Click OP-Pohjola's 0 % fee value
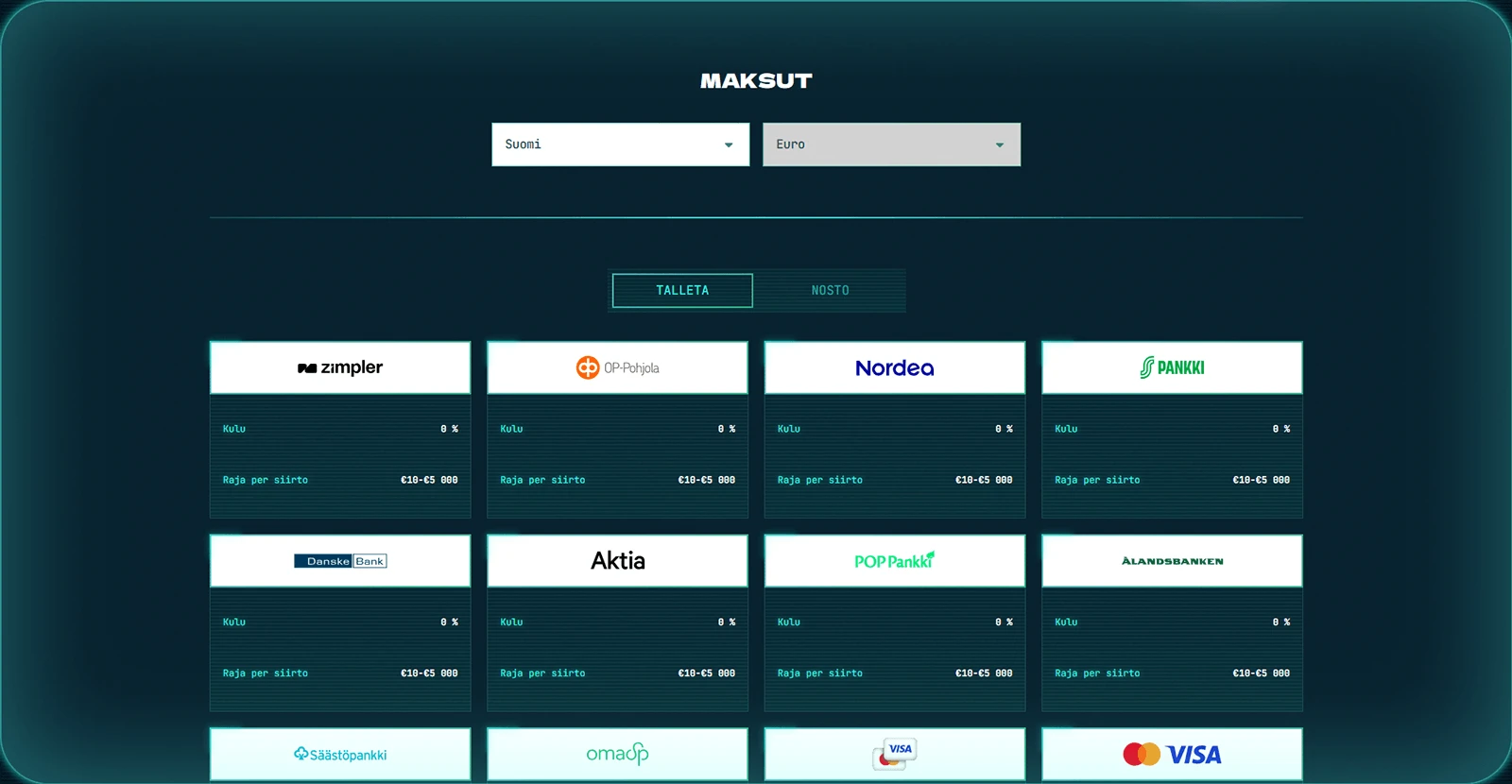The height and width of the screenshot is (784, 1512). coord(727,429)
